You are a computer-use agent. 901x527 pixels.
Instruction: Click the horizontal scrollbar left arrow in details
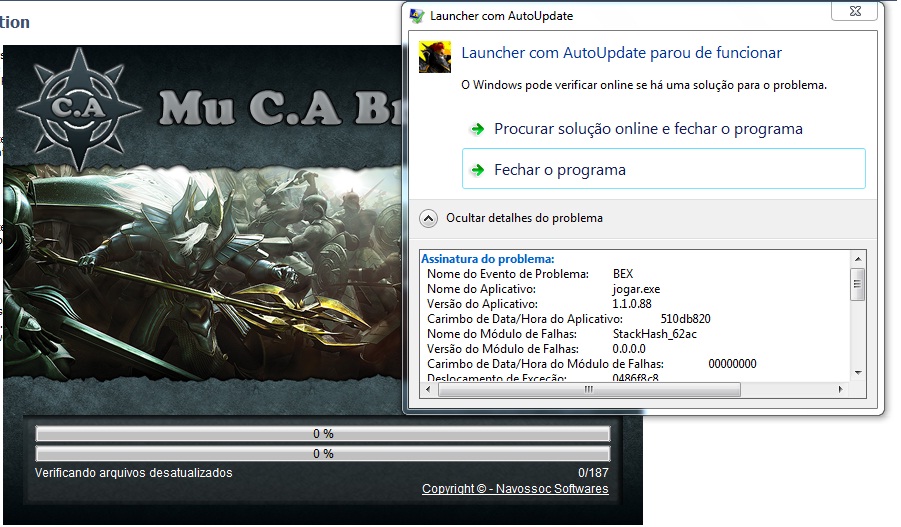(x=428, y=389)
